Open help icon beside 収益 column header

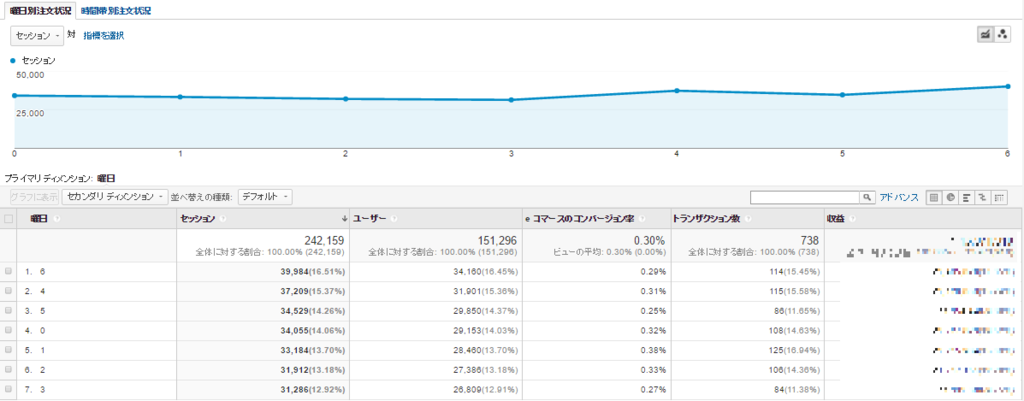point(850,219)
